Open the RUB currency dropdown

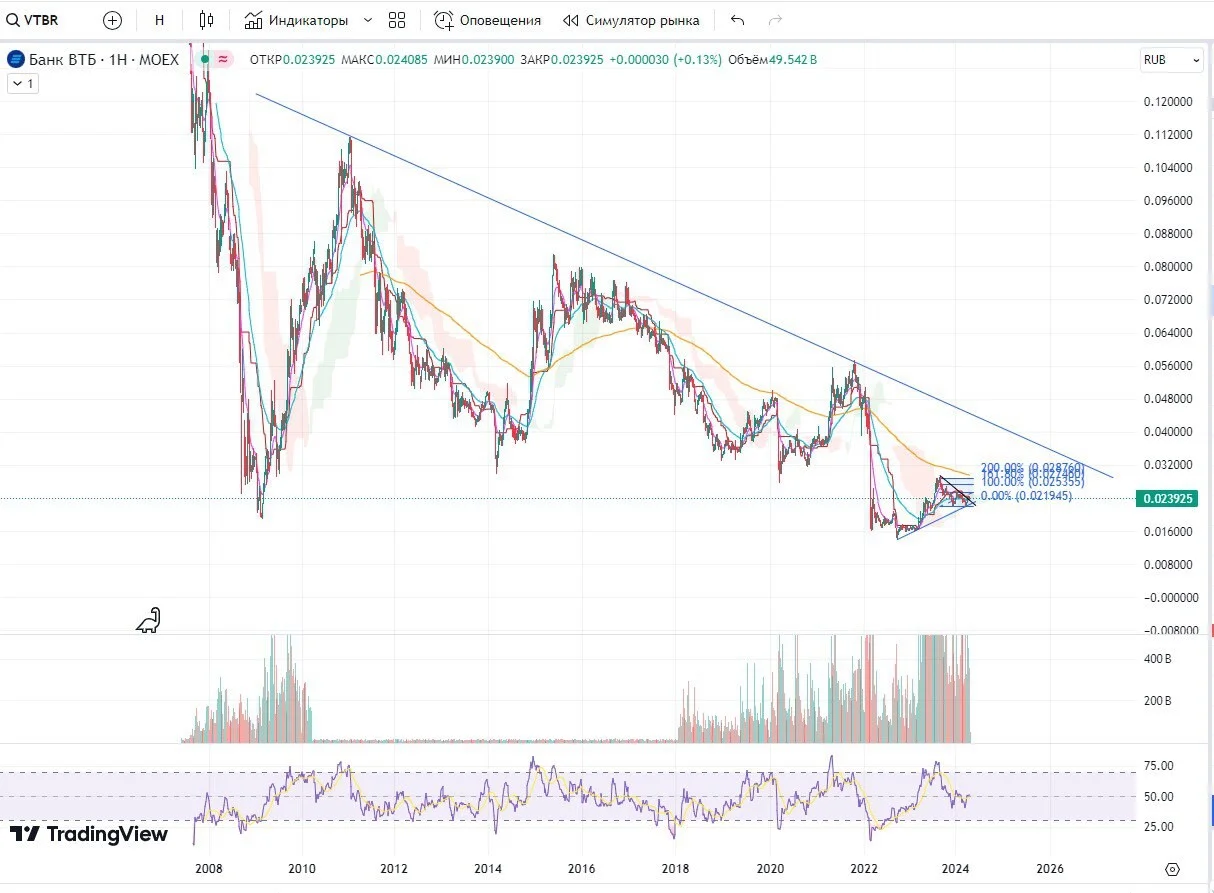pyautogui.click(x=1172, y=60)
